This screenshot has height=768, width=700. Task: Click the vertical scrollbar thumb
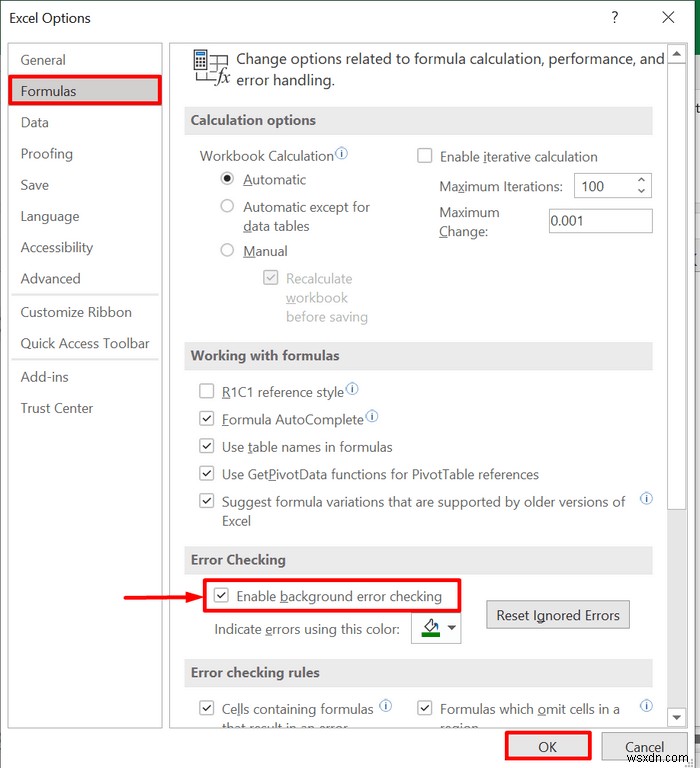676,286
